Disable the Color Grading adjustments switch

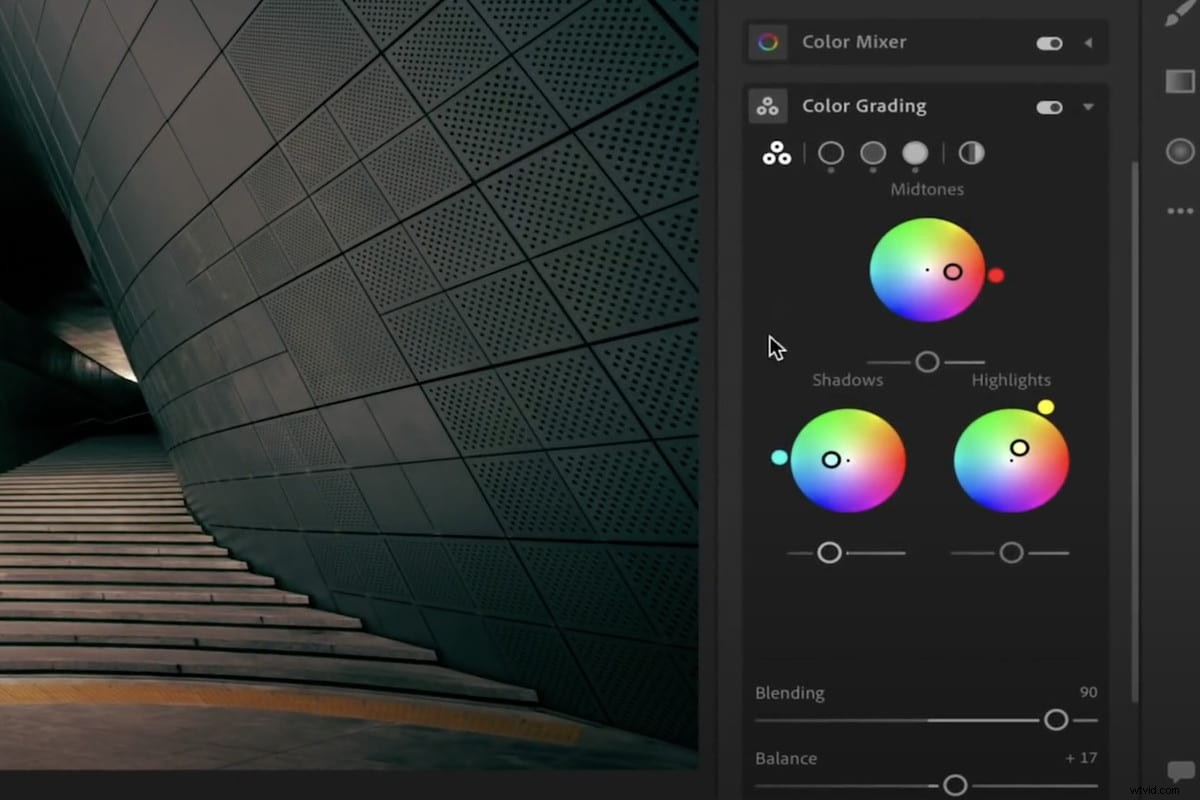(x=1048, y=106)
